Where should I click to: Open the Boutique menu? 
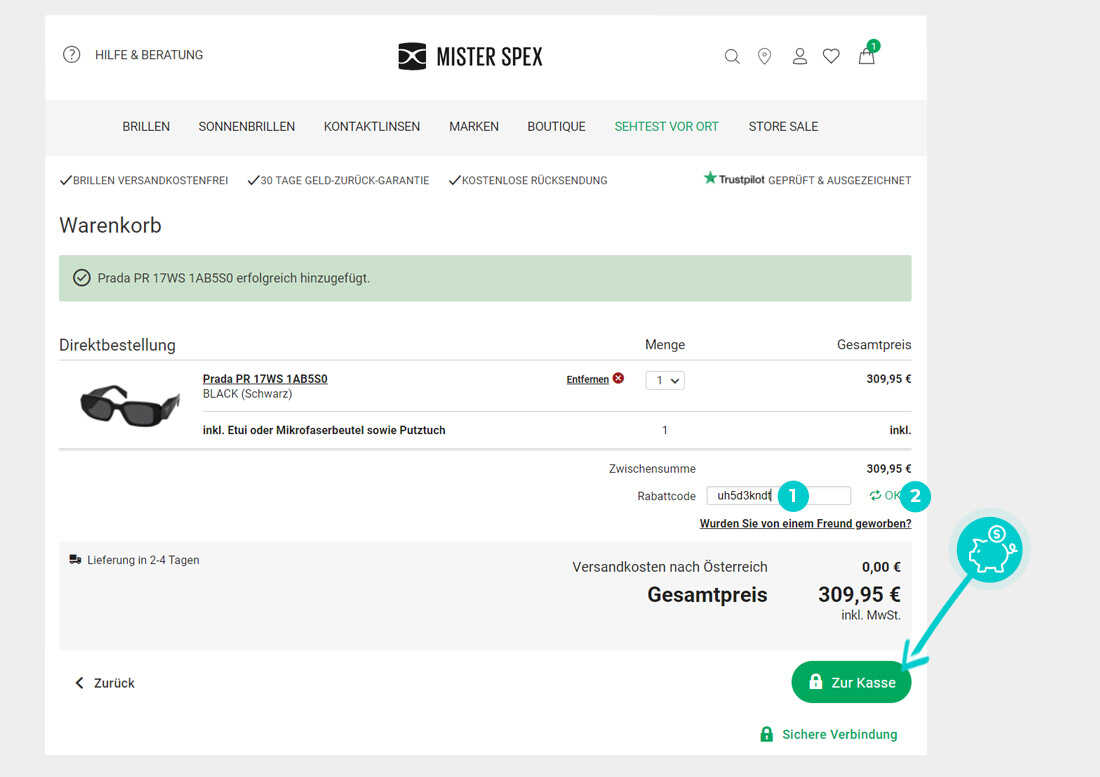(556, 127)
